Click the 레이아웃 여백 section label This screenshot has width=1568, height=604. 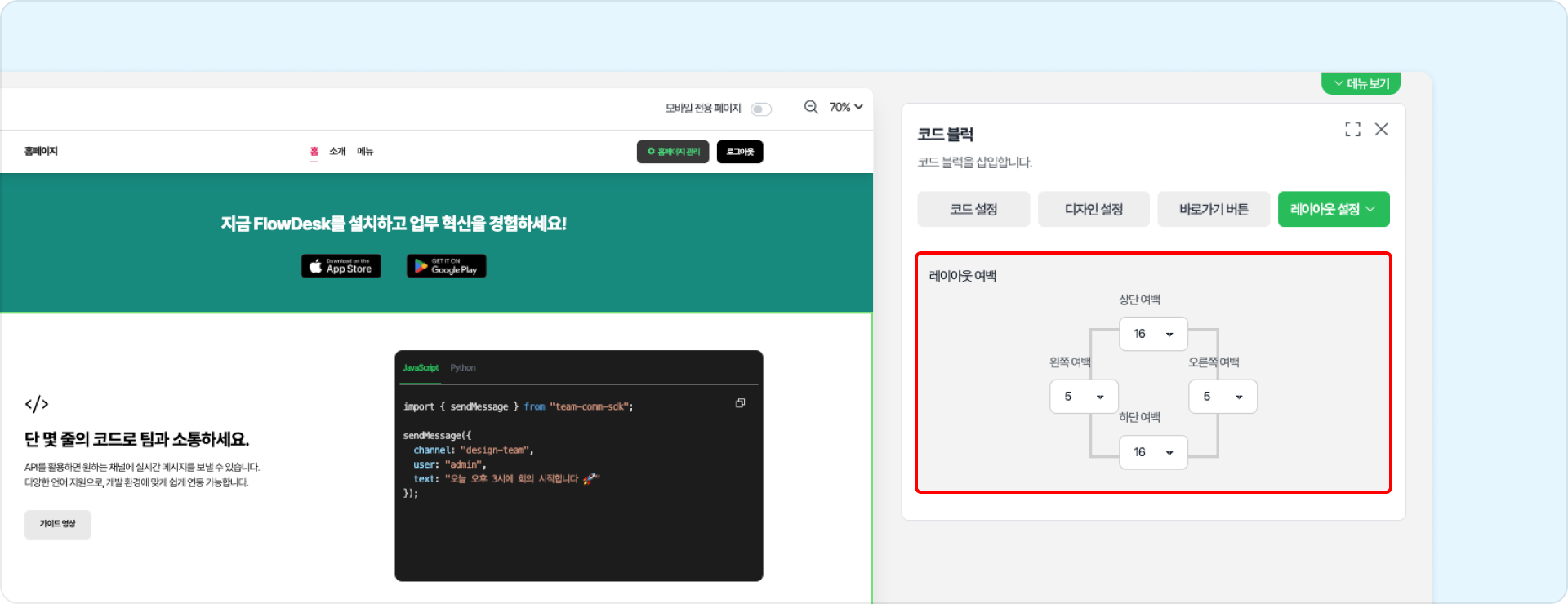pos(962,276)
